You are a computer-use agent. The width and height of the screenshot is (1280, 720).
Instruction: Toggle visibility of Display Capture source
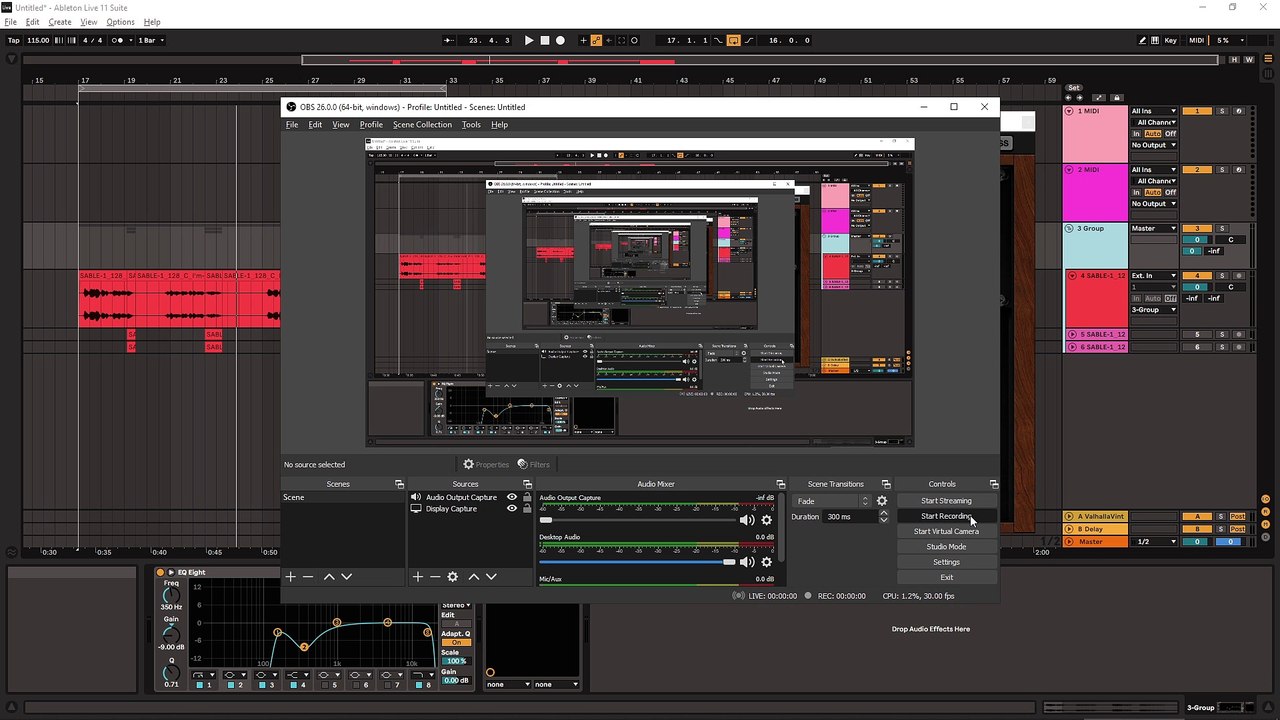[512, 509]
